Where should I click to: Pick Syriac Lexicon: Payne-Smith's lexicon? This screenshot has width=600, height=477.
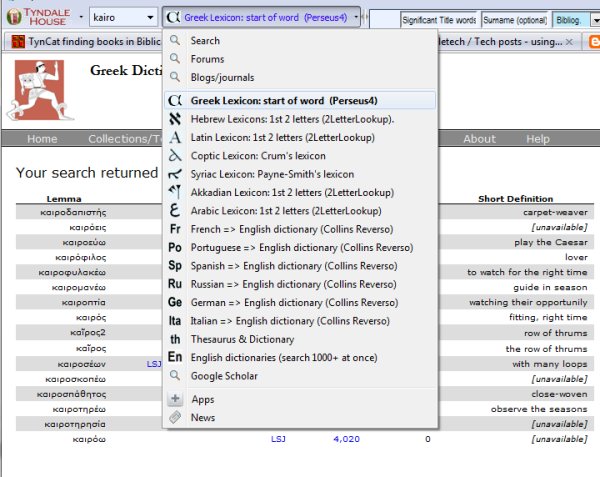click(x=300, y=174)
